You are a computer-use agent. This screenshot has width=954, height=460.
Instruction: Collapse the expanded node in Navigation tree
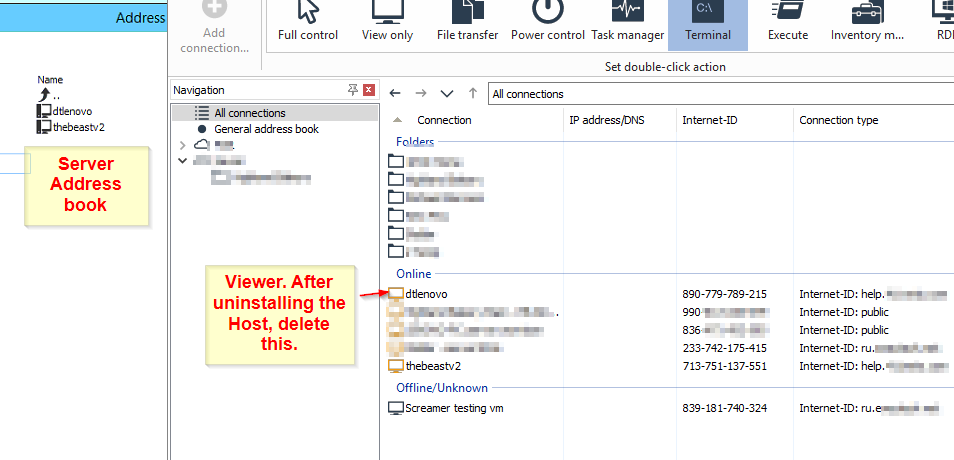[182, 160]
